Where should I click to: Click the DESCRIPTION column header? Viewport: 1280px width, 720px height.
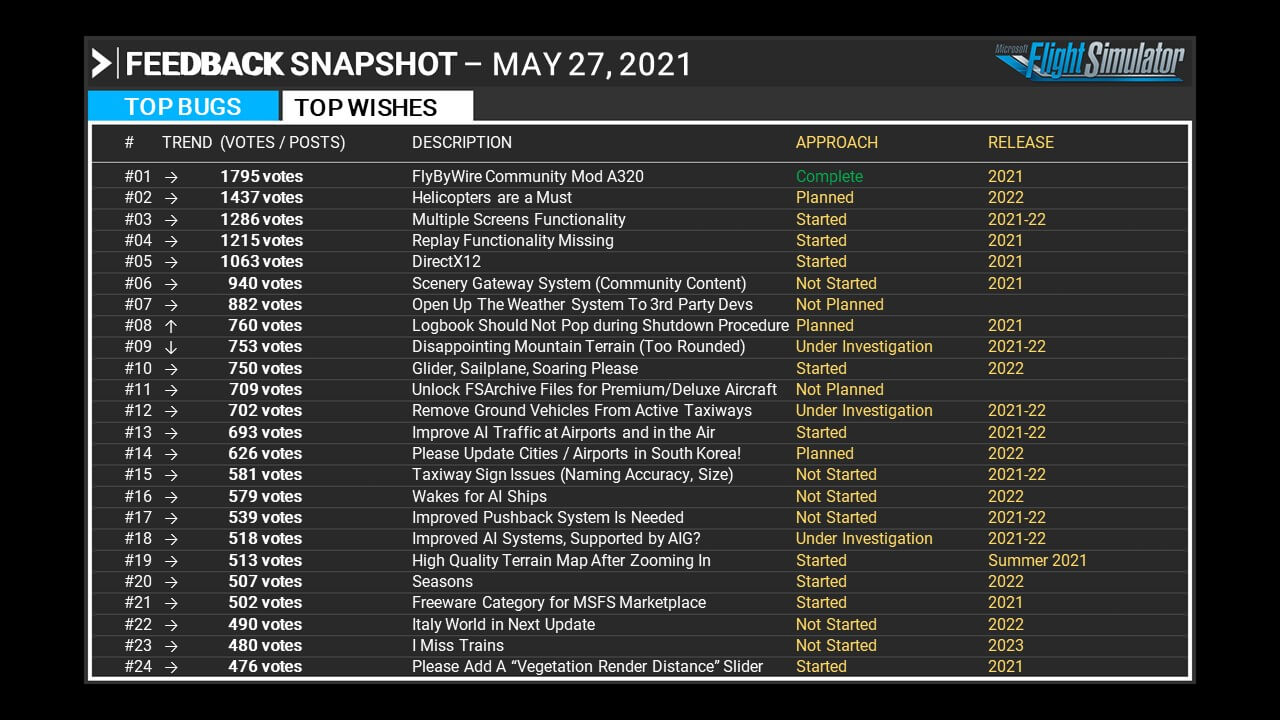pos(461,143)
